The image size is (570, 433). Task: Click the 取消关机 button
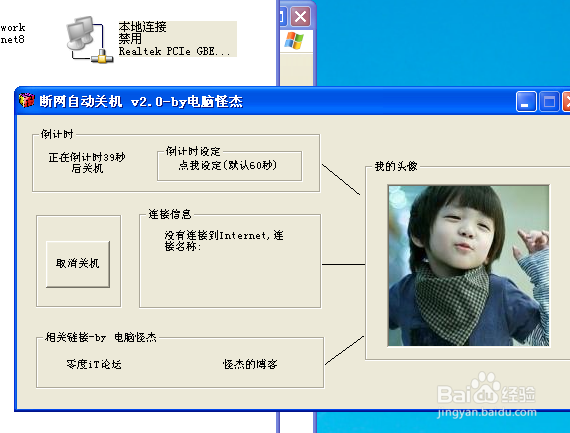(78, 264)
